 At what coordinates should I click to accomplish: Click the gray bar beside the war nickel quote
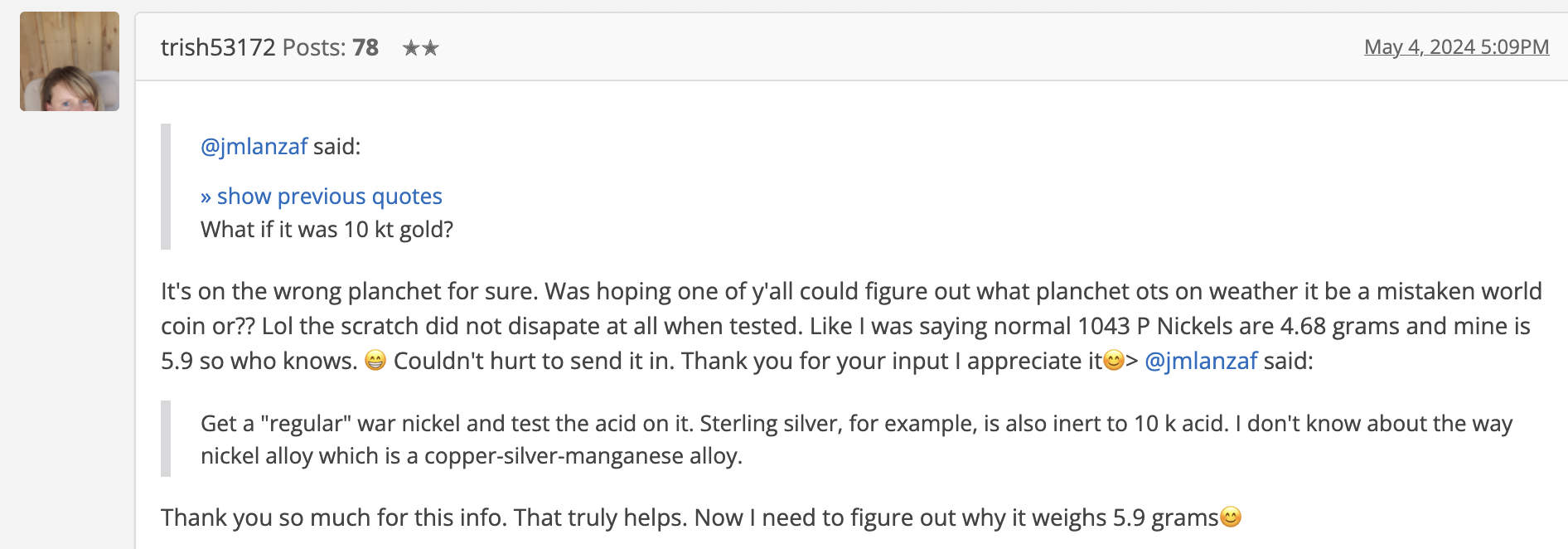(x=166, y=439)
